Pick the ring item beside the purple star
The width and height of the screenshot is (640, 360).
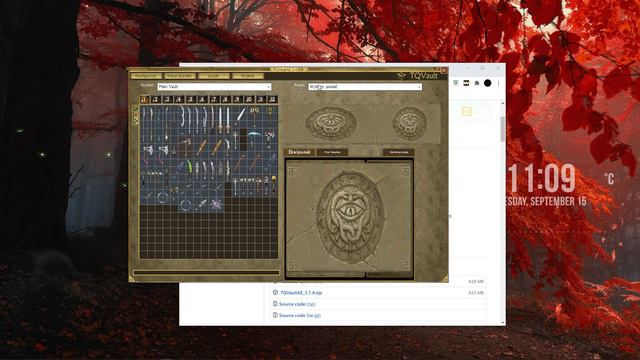(186, 205)
